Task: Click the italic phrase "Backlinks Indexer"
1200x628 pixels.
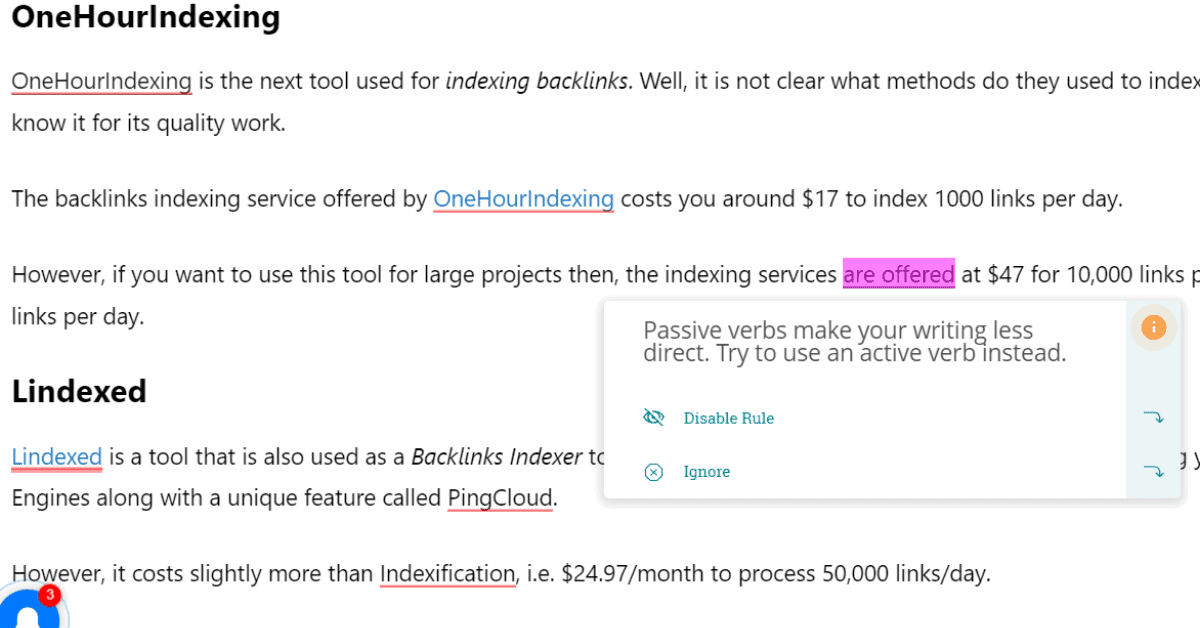Action: point(497,457)
